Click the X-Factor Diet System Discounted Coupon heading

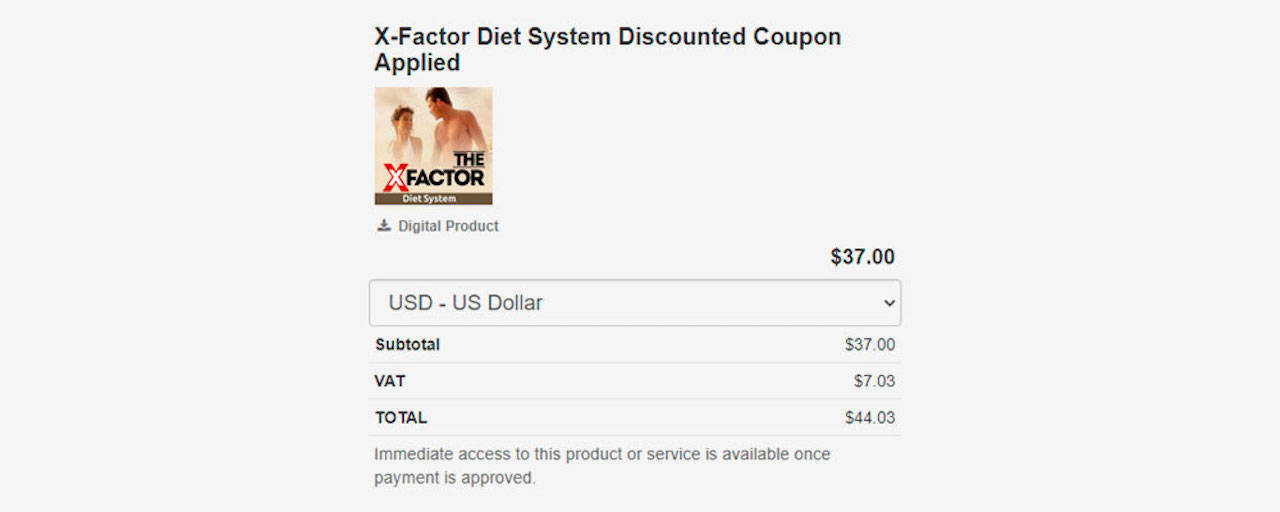[607, 37]
